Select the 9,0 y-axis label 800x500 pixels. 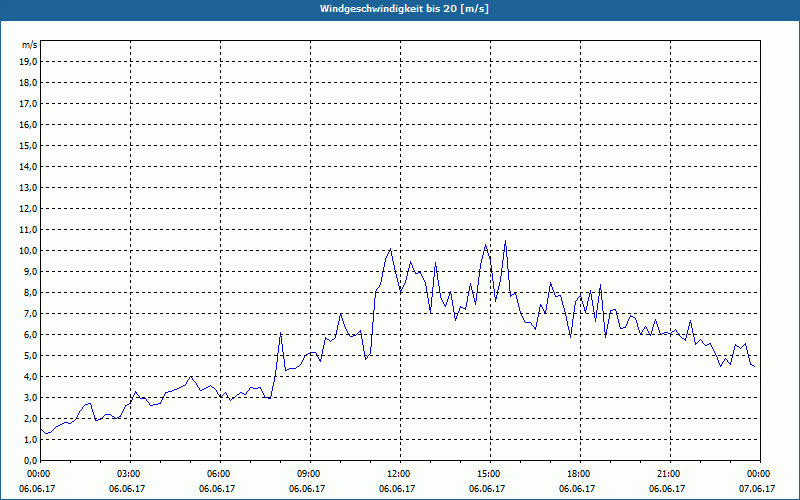coord(30,271)
